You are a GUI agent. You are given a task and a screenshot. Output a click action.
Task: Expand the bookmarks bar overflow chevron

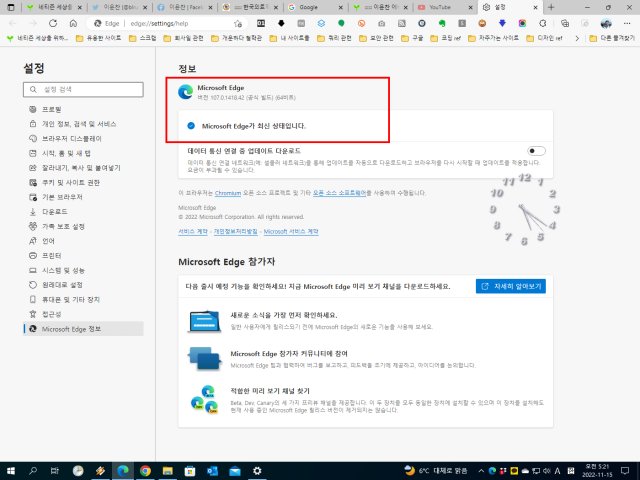pos(577,38)
